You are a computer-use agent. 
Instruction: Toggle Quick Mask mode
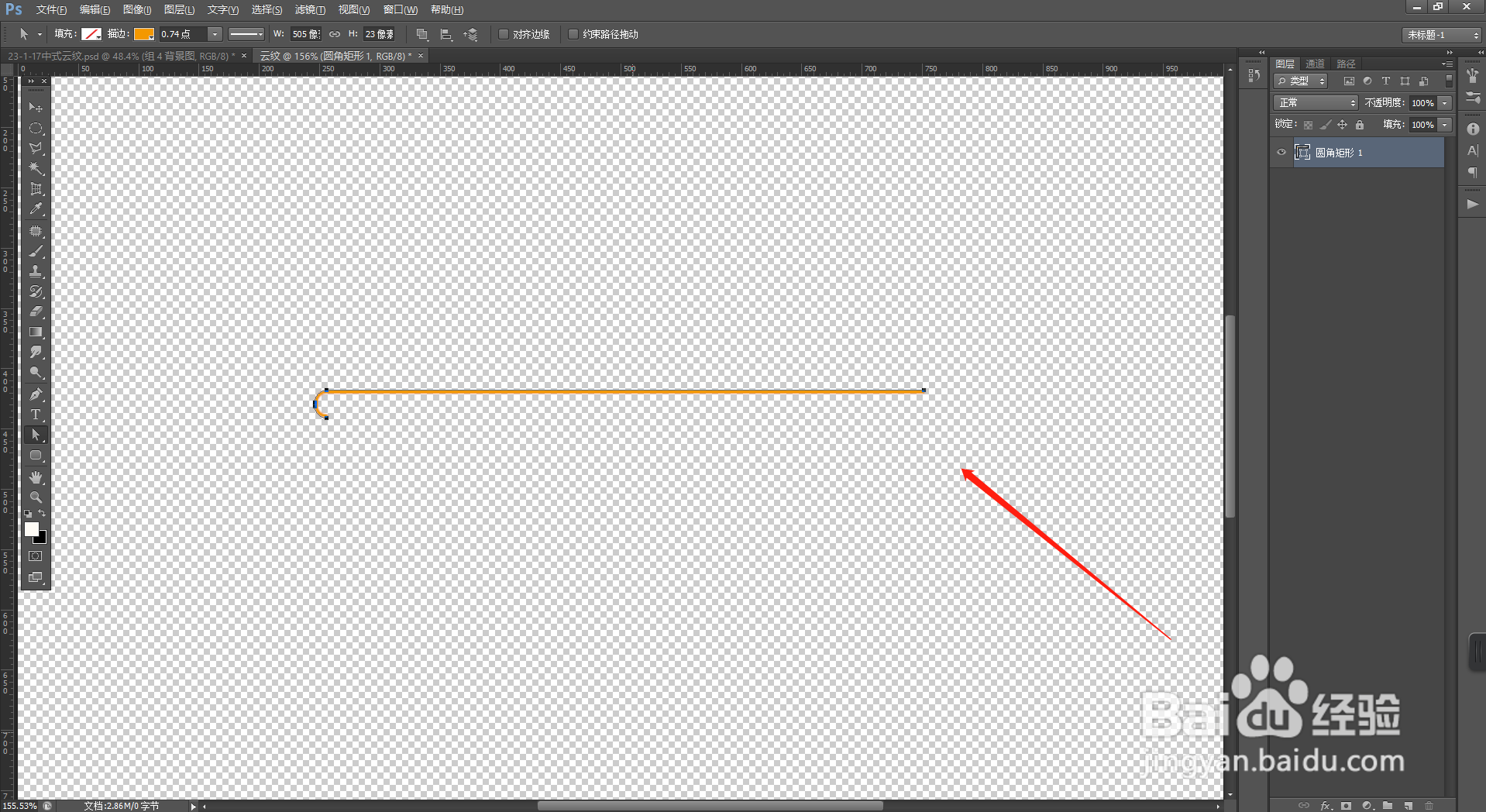pos(36,556)
